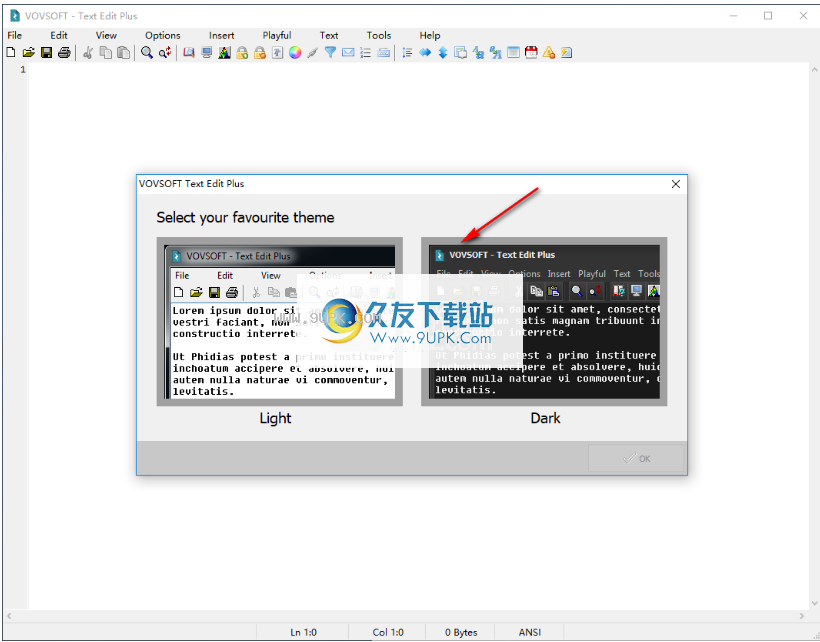Click the first padlock icon

[x=242, y=52]
